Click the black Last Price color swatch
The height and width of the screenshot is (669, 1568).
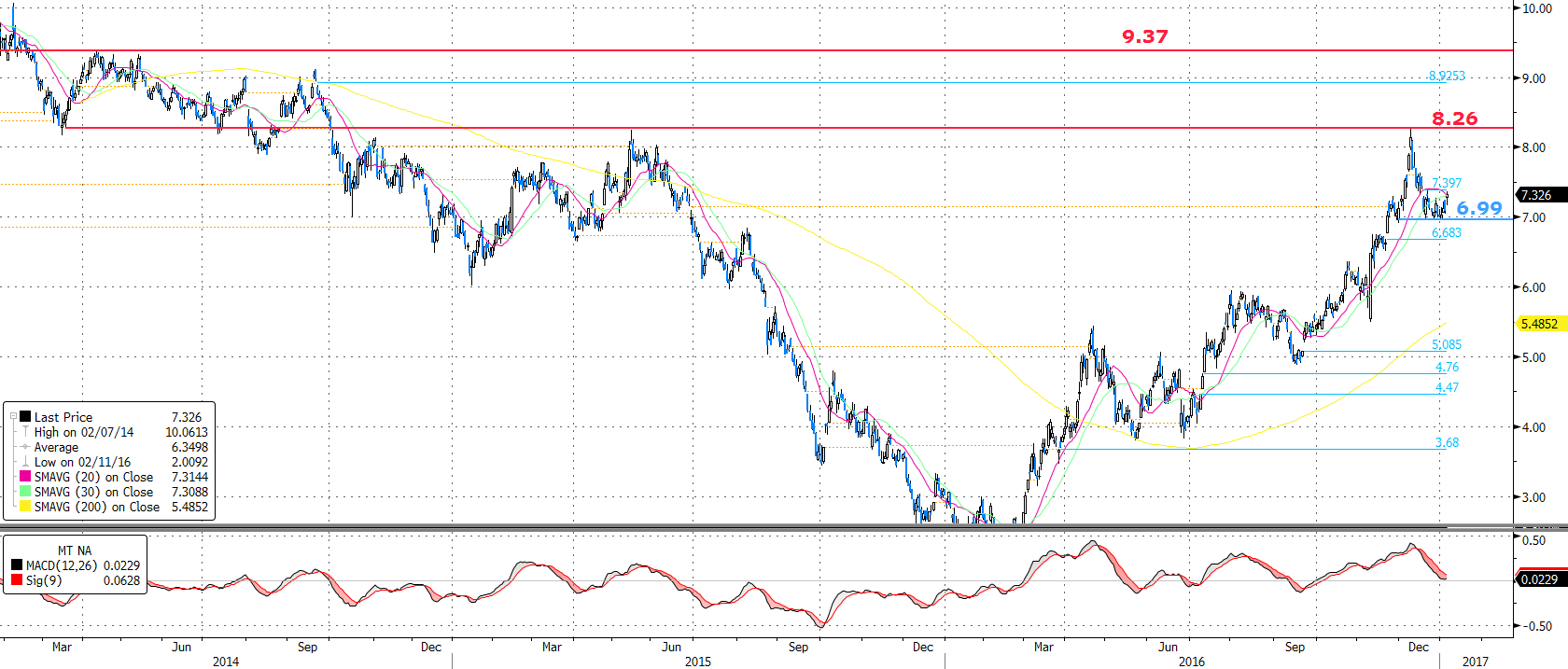pyautogui.click(x=26, y=417)
